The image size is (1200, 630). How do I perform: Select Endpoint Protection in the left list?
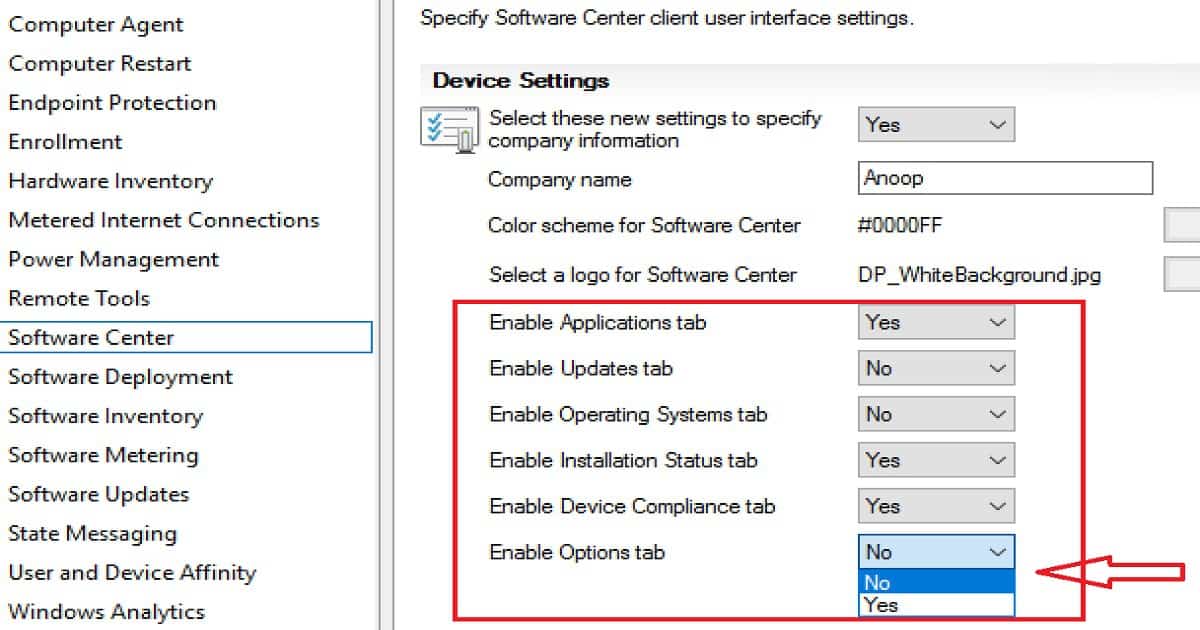[x=112, y=102]
